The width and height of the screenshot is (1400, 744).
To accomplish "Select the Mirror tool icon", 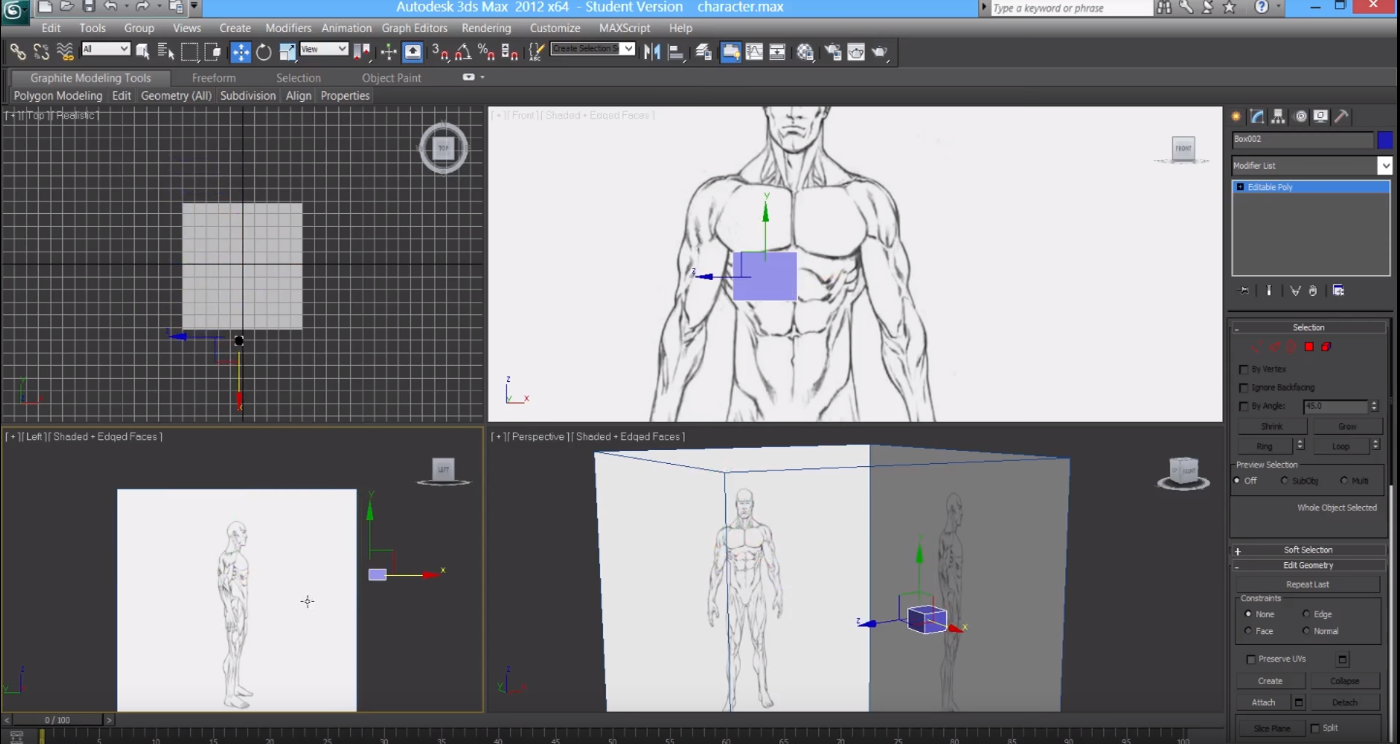I will [x=652, y=52].
